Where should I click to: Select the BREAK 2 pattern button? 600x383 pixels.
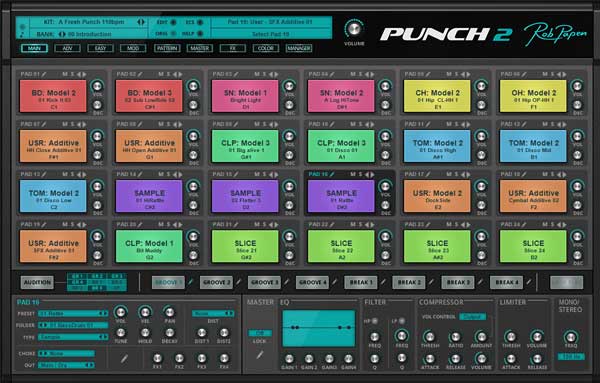(x=409, y=282)
